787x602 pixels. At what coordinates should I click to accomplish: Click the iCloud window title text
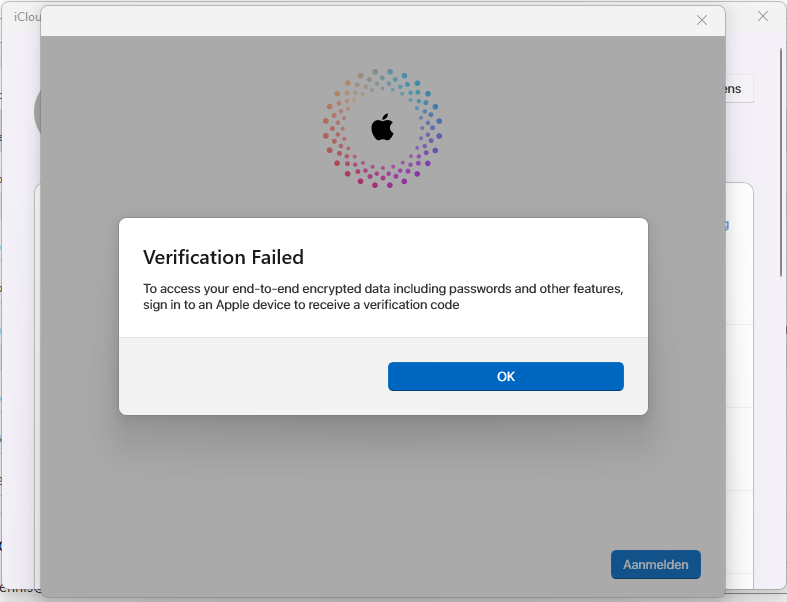(x=26, y=17)
